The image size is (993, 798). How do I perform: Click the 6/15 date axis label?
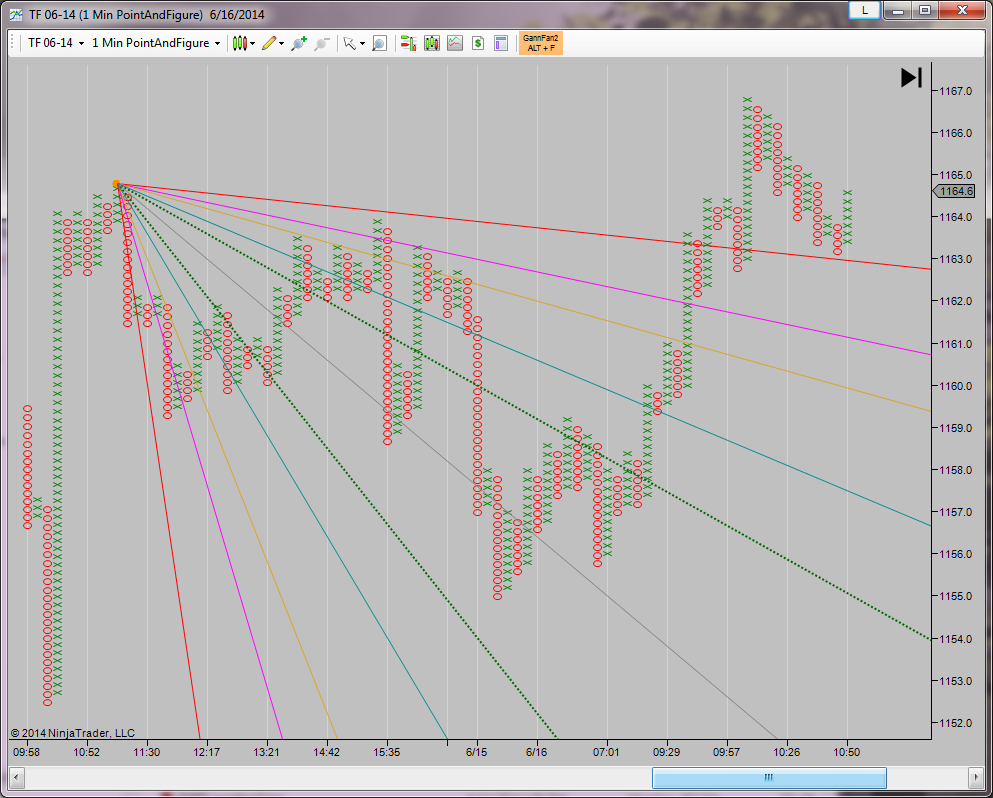tap(477, 752)
